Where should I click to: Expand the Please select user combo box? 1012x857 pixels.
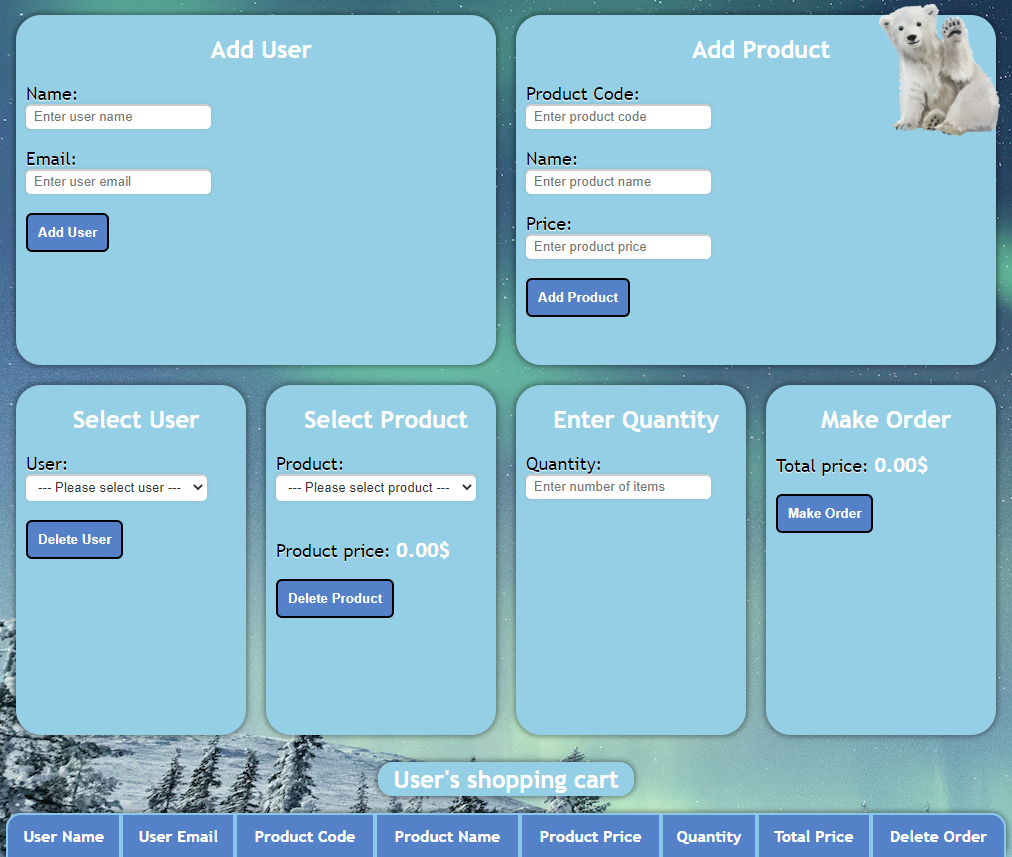coord(116,487)
